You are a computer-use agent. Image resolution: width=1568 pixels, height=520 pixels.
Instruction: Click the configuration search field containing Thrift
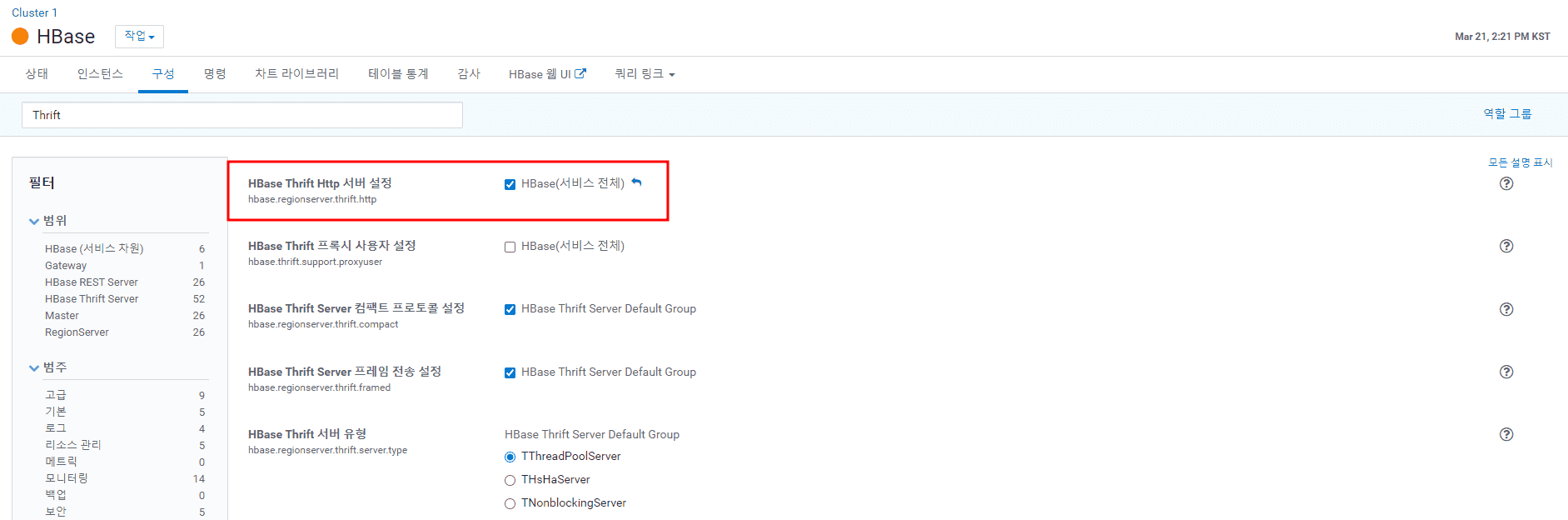click(242, 115)
